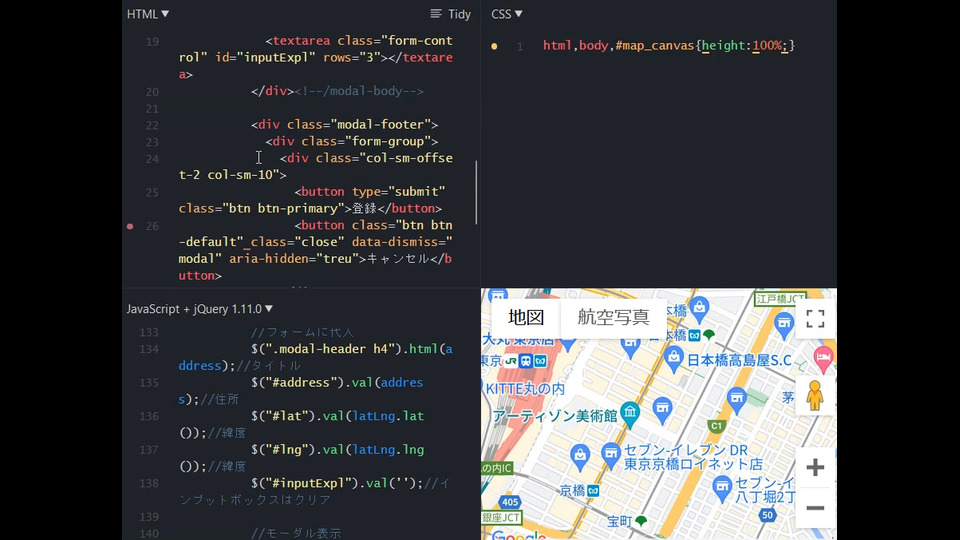The image size is (960, 540).
Task: Click the 日本橋高島屋S.C label text
Action: [x=739, y=360]
